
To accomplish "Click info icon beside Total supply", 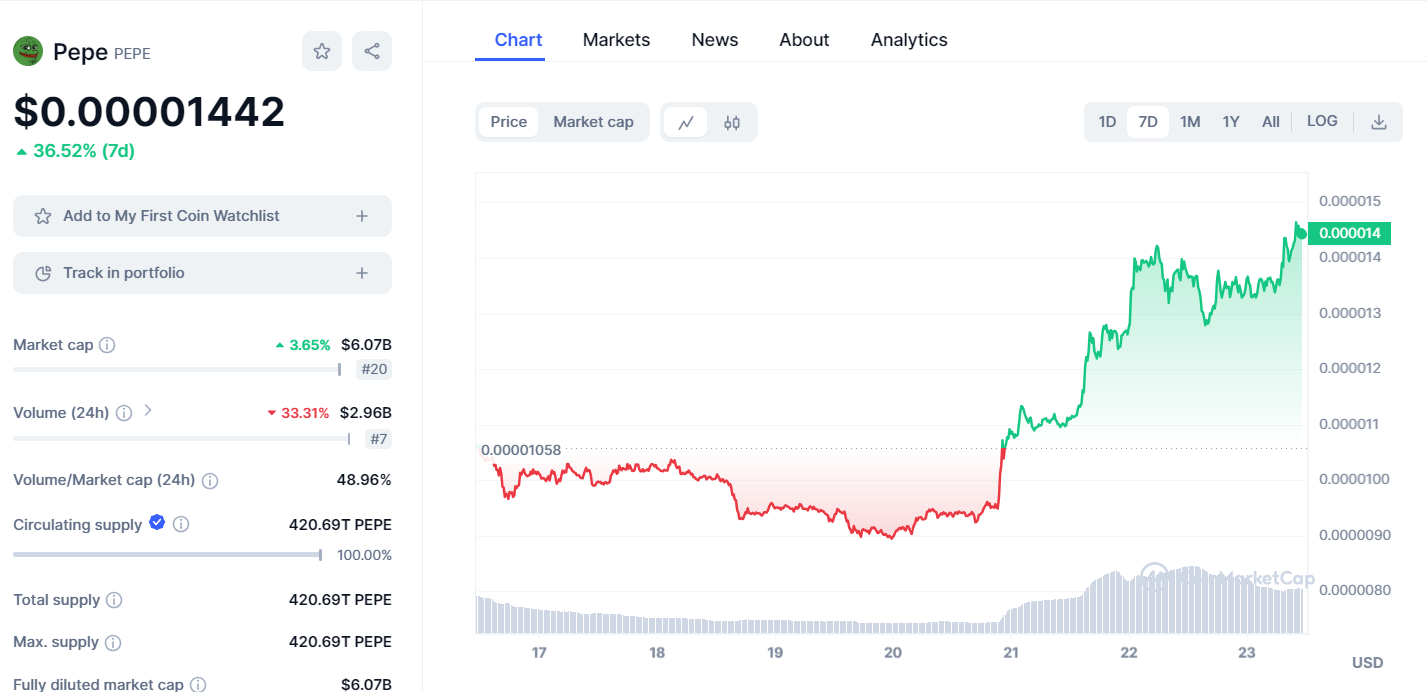I will pyautogui.click(x=114, y=600).
